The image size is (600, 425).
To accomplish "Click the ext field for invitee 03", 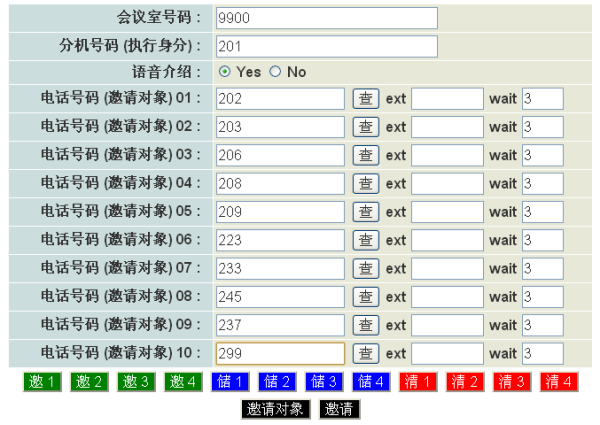I will (446, 156).
